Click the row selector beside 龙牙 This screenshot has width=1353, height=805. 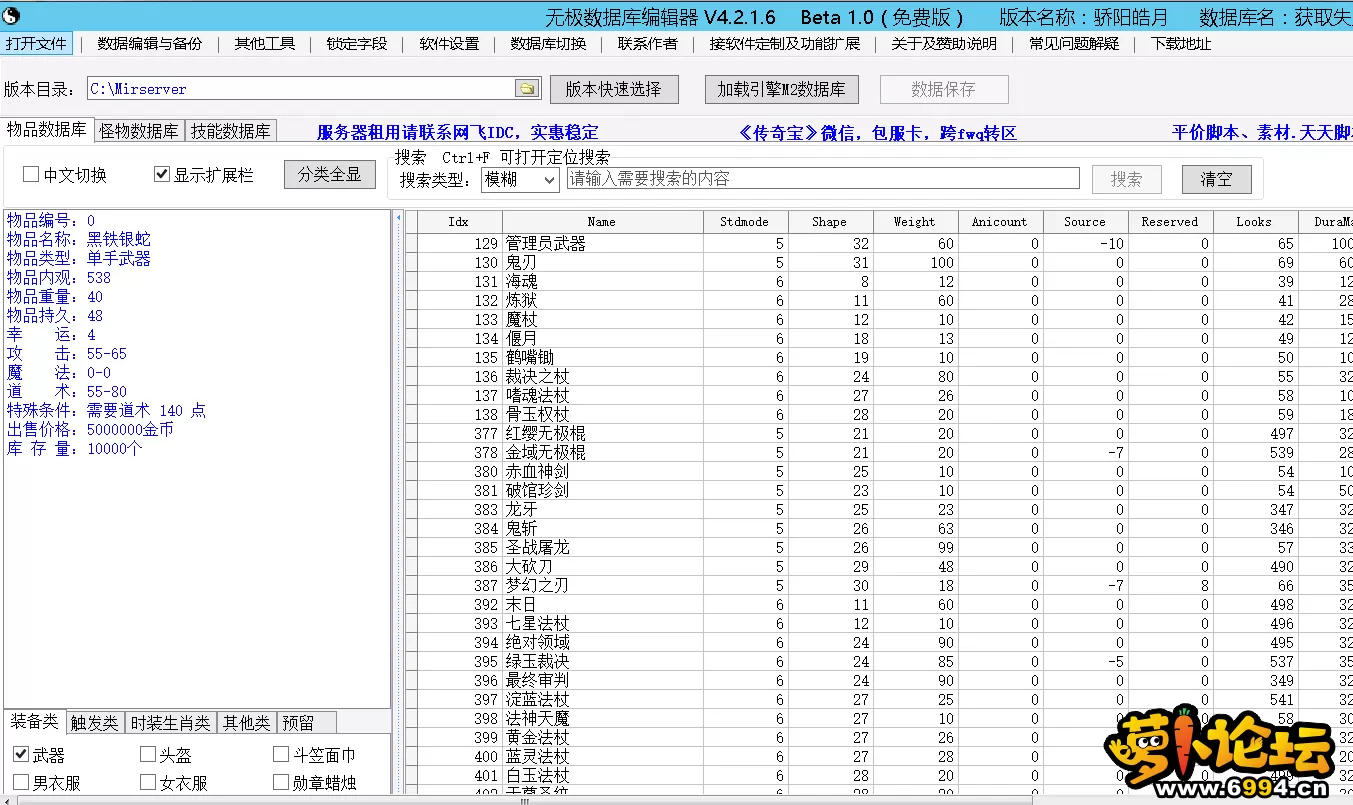[x=410, y=509]
